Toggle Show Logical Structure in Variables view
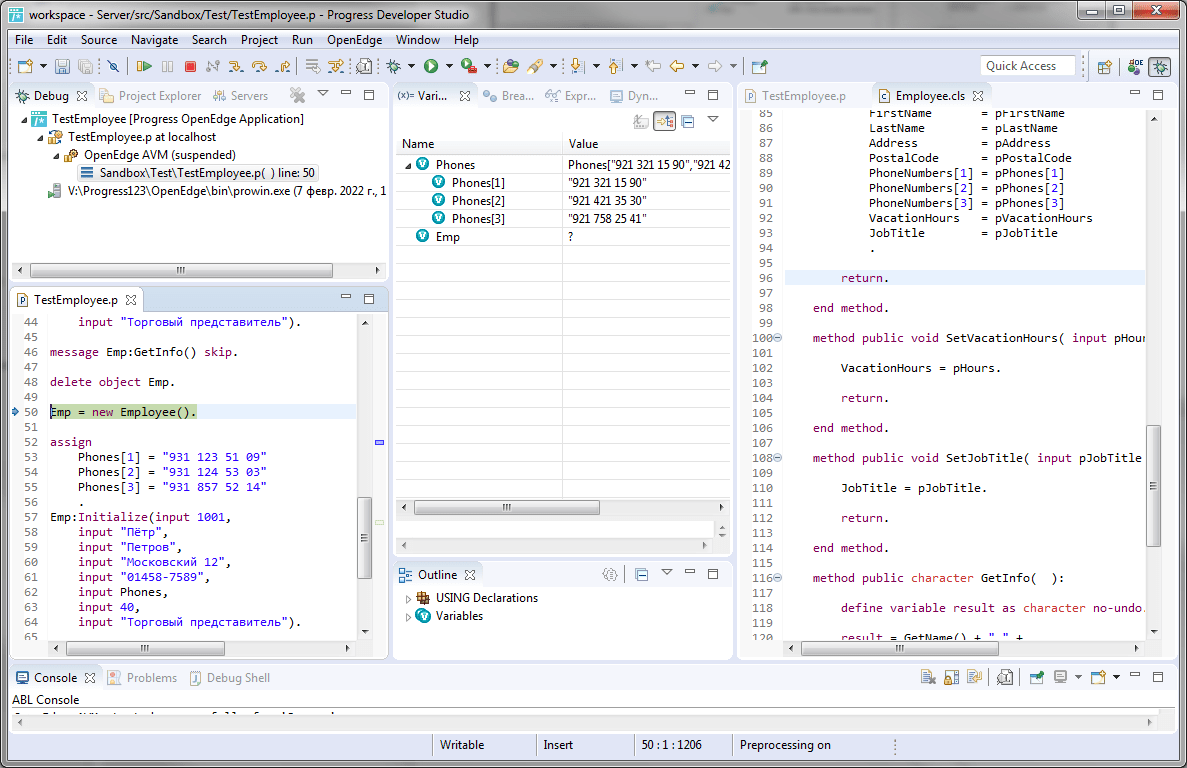 tap(665, 121)
